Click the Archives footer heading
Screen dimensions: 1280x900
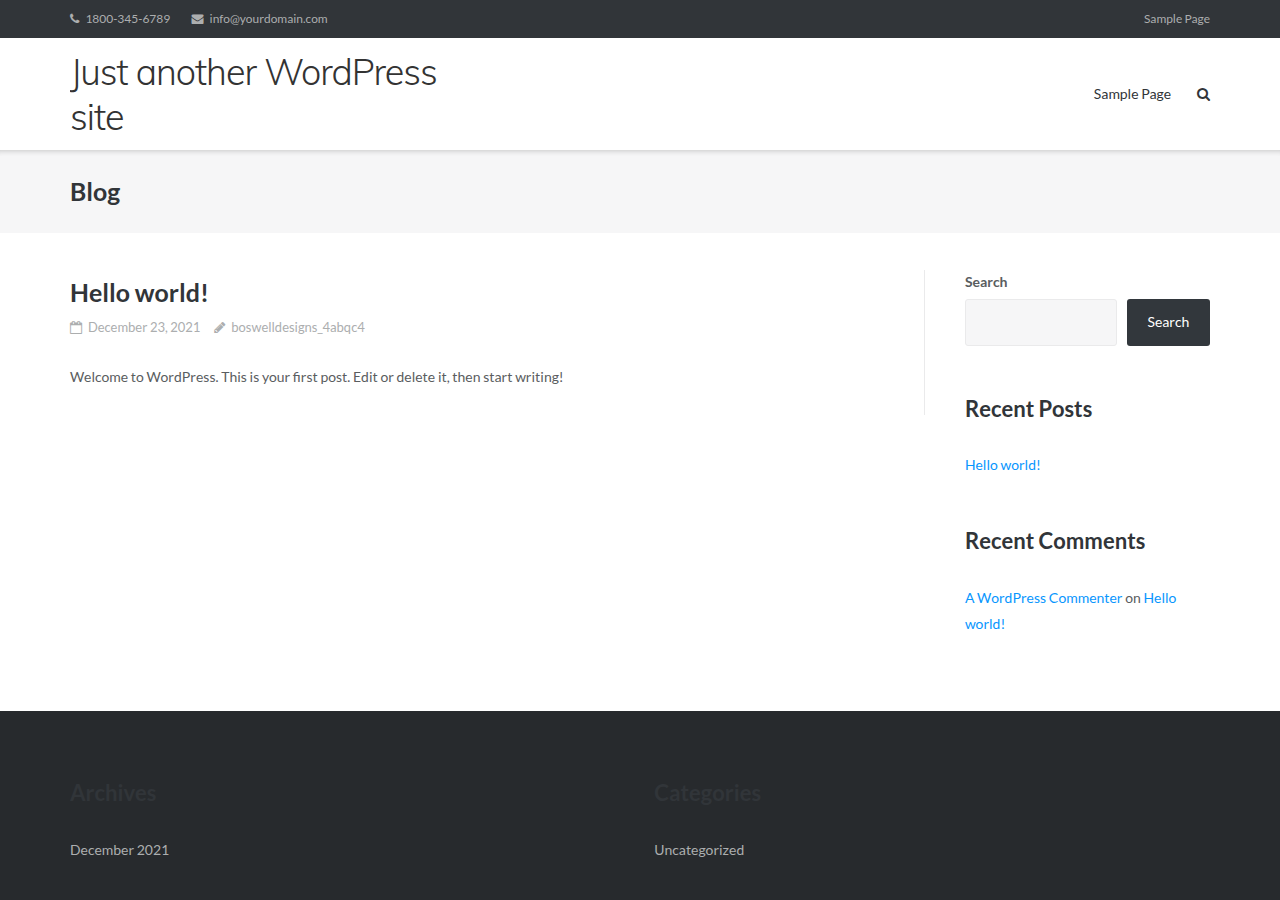[x=113, y=793]
